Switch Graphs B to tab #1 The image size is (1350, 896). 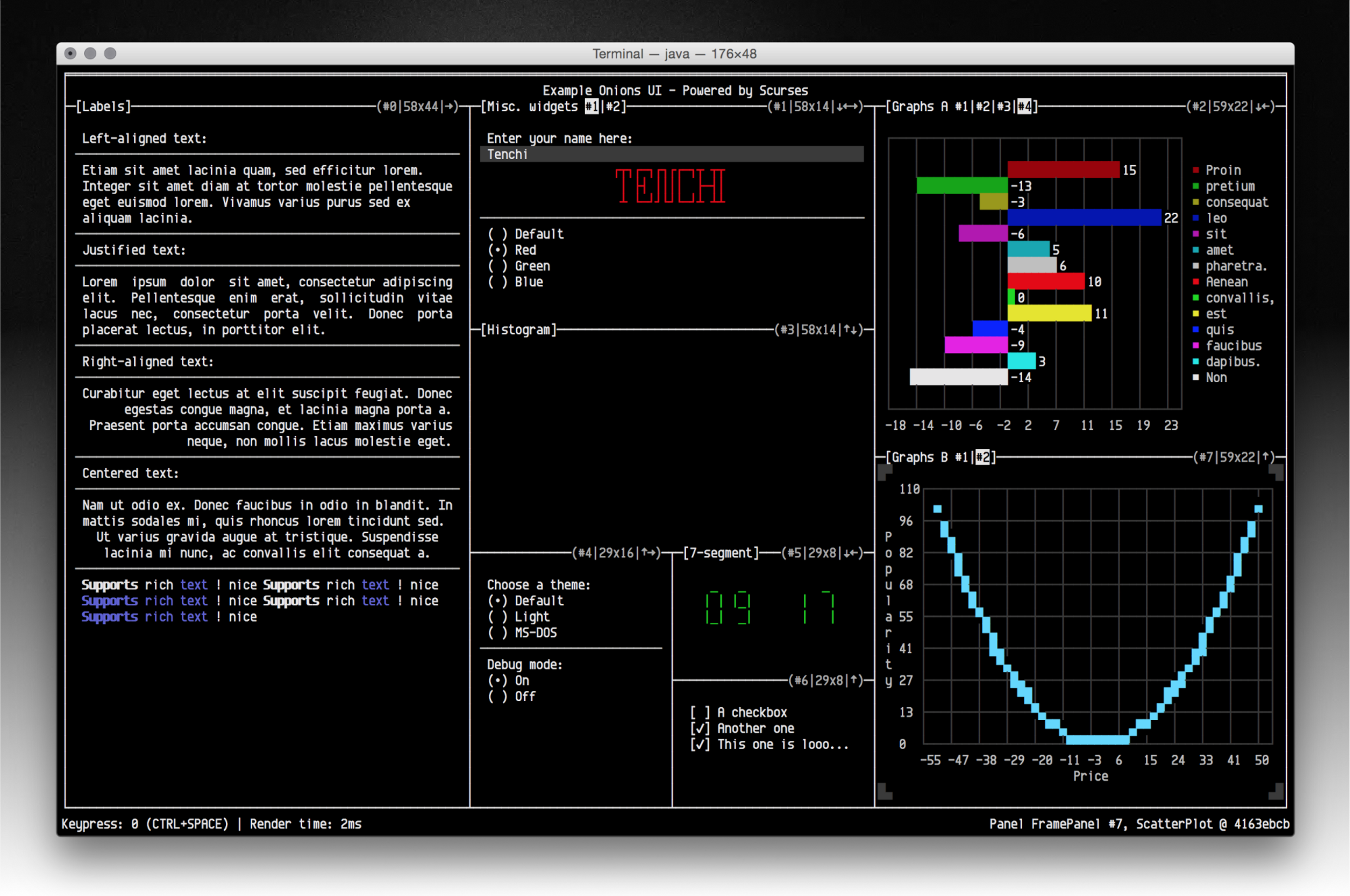click(962, 457)
